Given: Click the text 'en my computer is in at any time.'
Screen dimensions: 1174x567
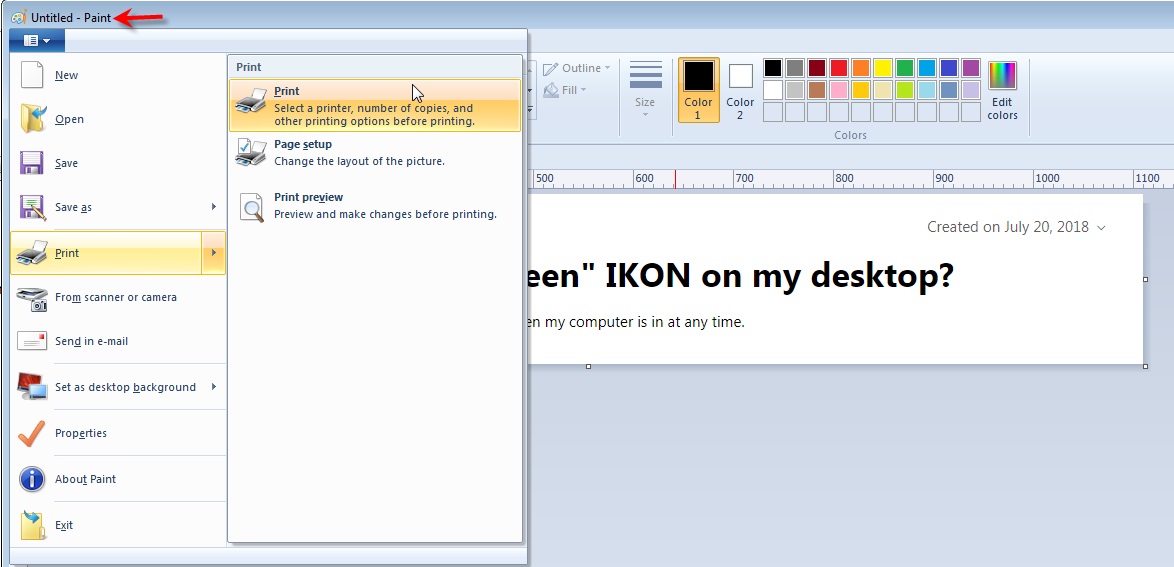Looking at the screenshot, I should coord(636,323).
